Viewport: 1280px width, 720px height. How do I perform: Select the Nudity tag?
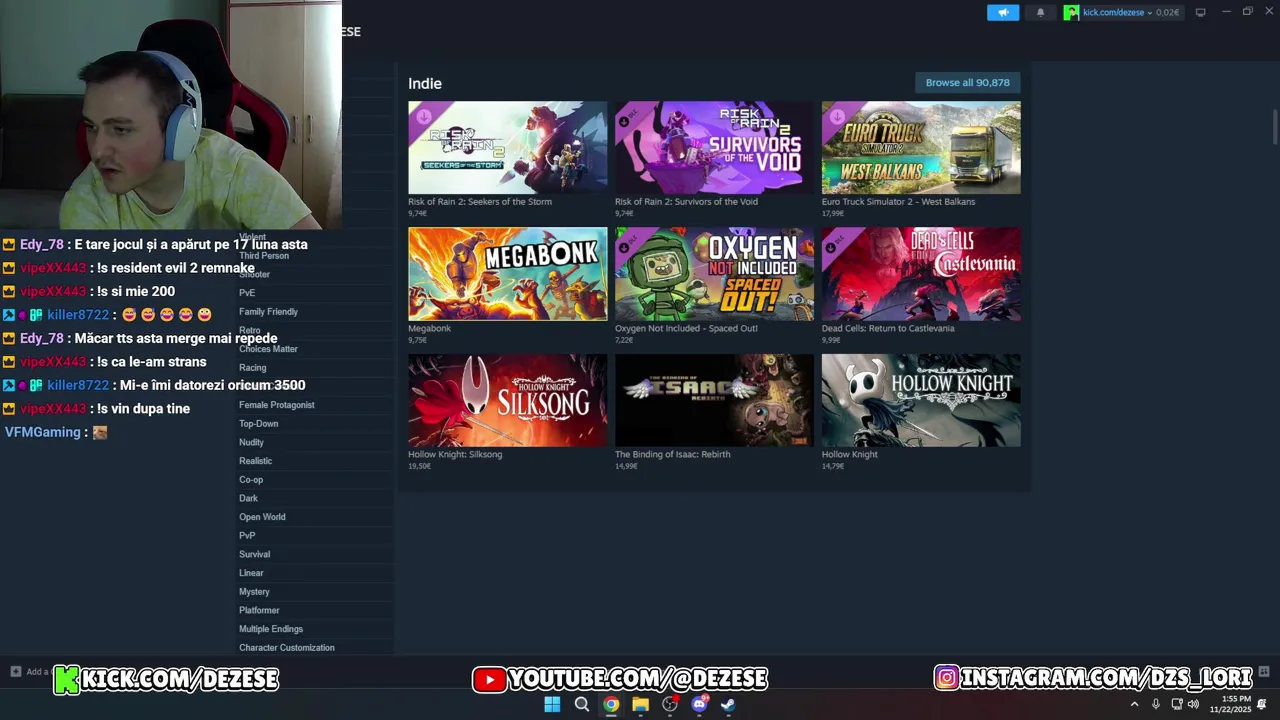coord(251,442)
